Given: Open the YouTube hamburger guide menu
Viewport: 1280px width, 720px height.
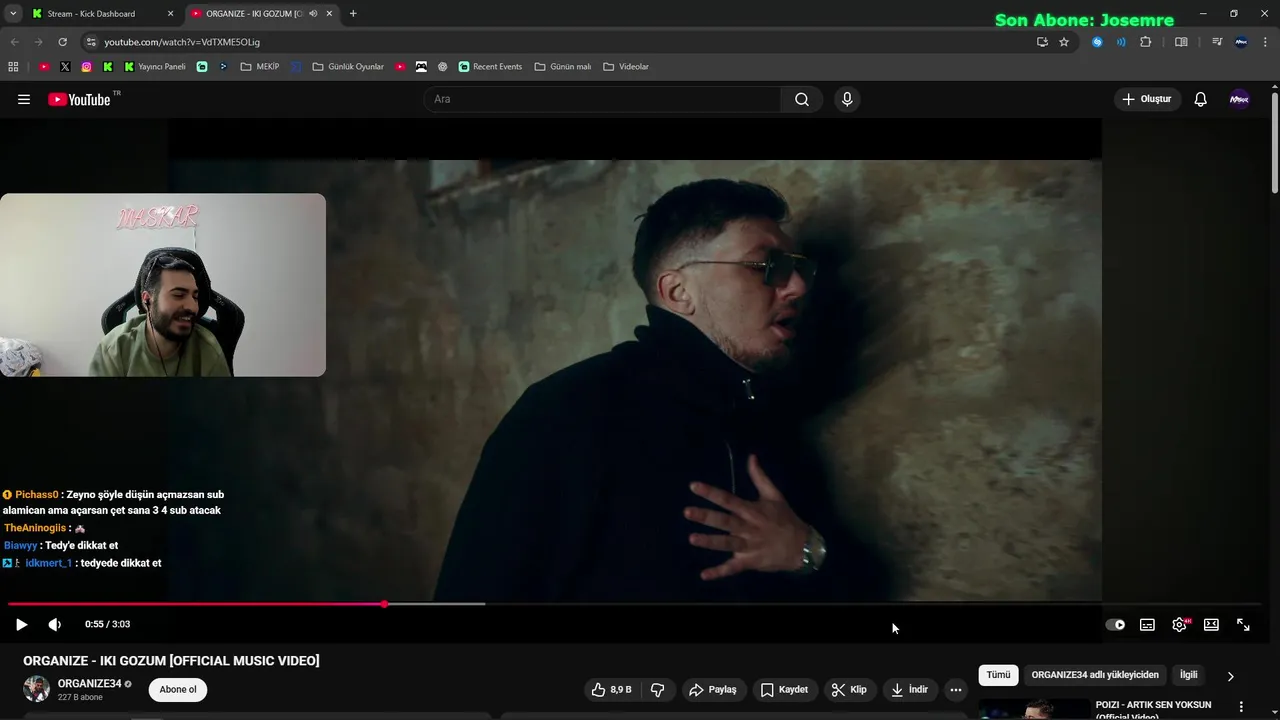Looking at the screenshot, I should pyautogui.click(x=24, y=99).
